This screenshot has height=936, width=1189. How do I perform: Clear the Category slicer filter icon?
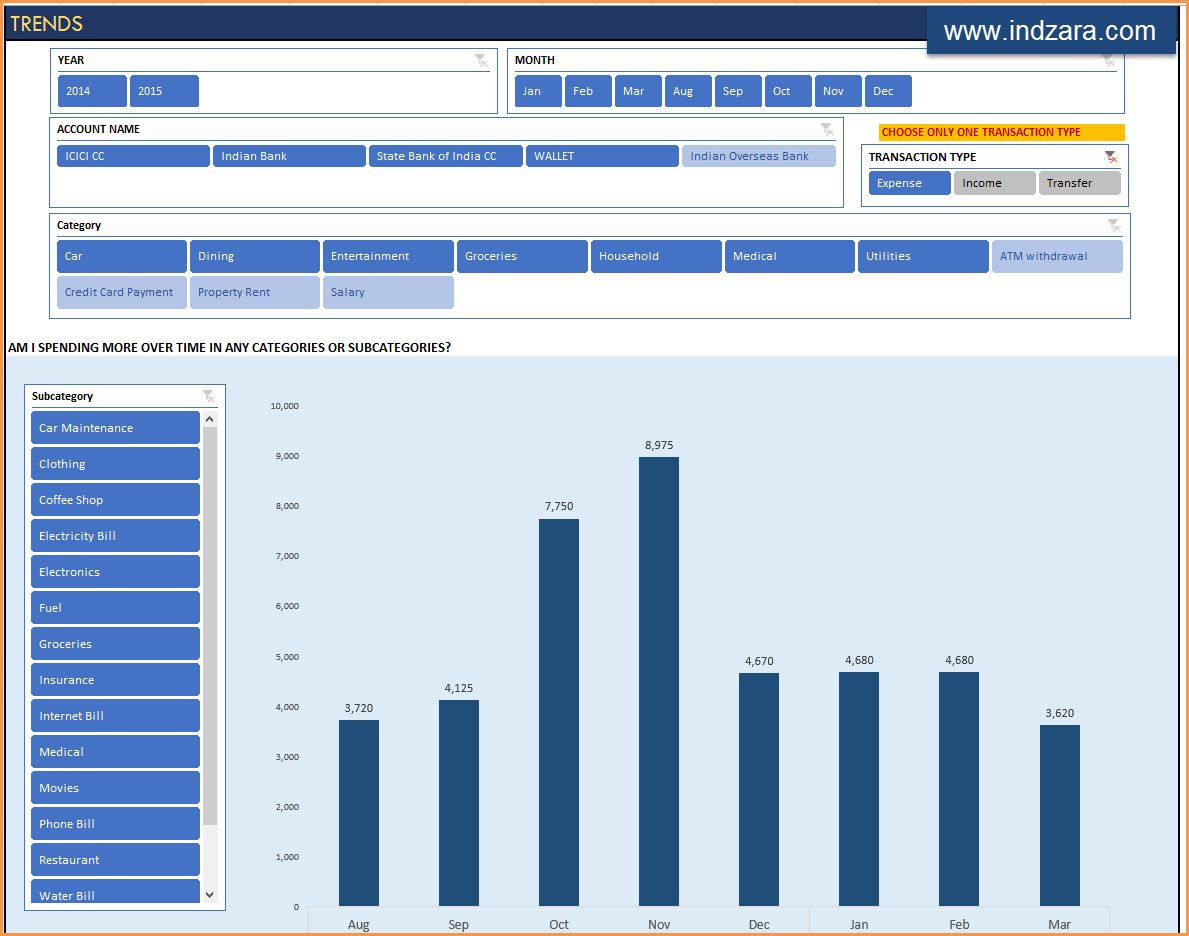(1114, 226)
